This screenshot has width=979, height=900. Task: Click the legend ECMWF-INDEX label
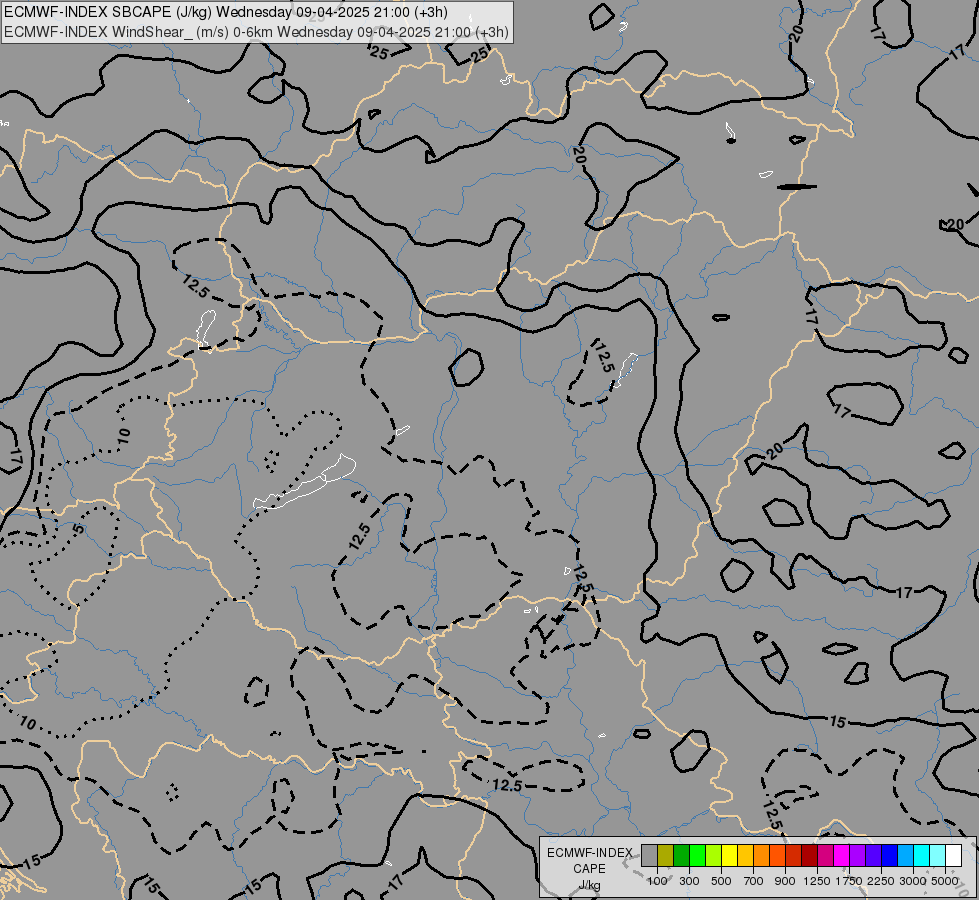pos(590,853)
